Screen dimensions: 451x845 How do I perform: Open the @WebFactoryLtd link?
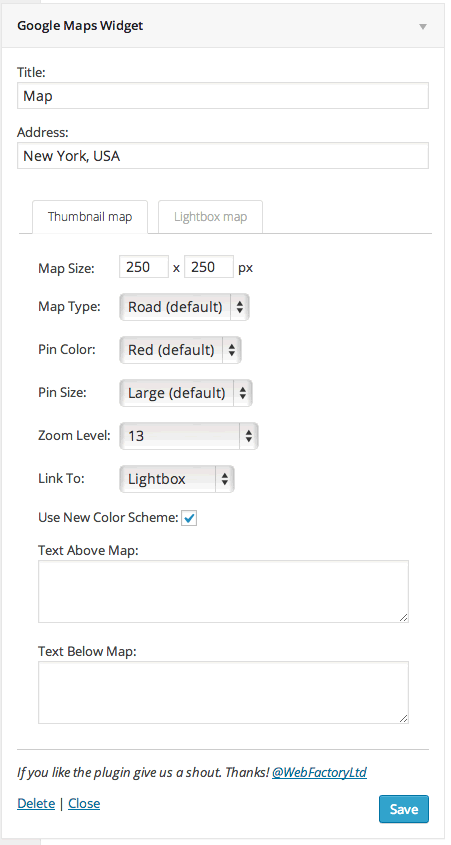point(320,773)
